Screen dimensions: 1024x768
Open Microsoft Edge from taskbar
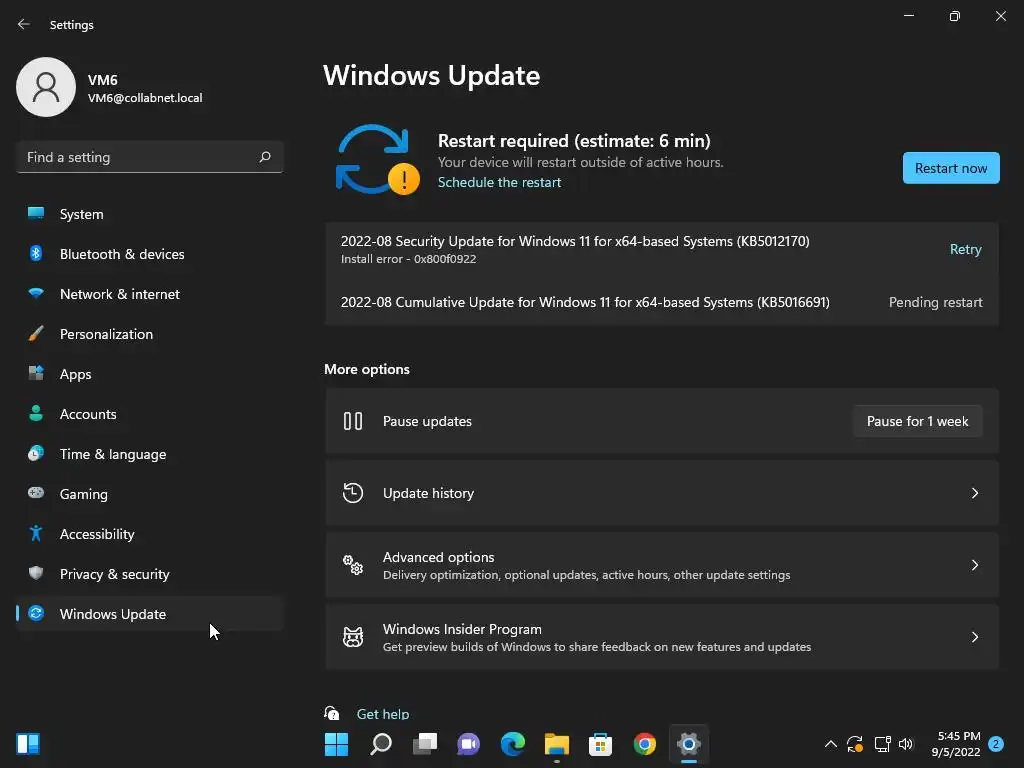(513, 744)
